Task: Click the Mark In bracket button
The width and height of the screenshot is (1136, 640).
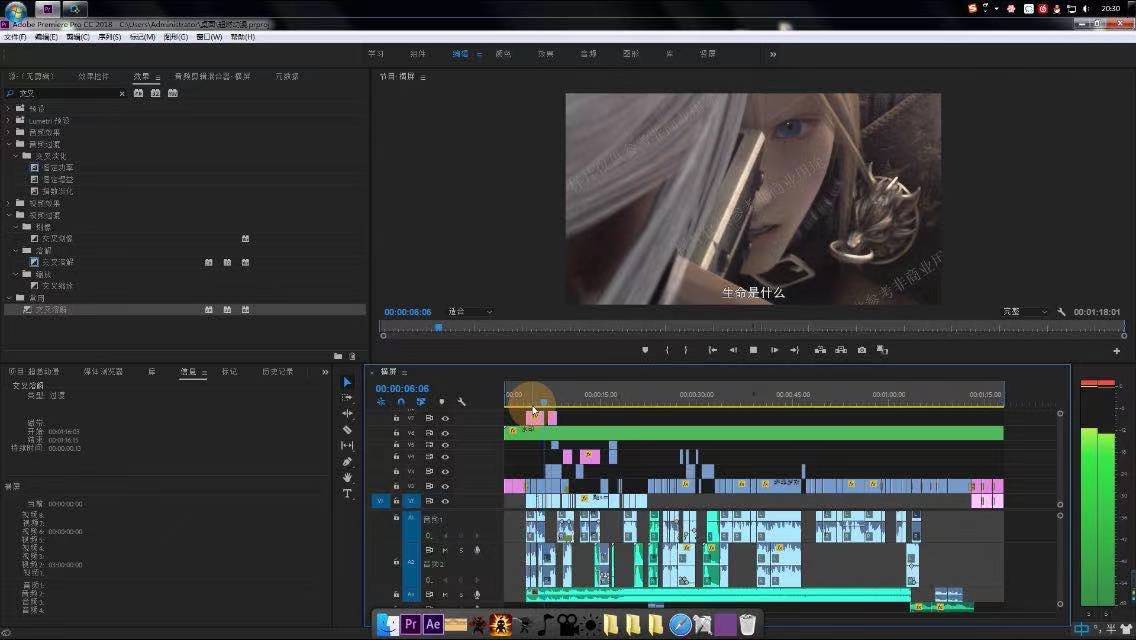Action: (x=667, y=350)
